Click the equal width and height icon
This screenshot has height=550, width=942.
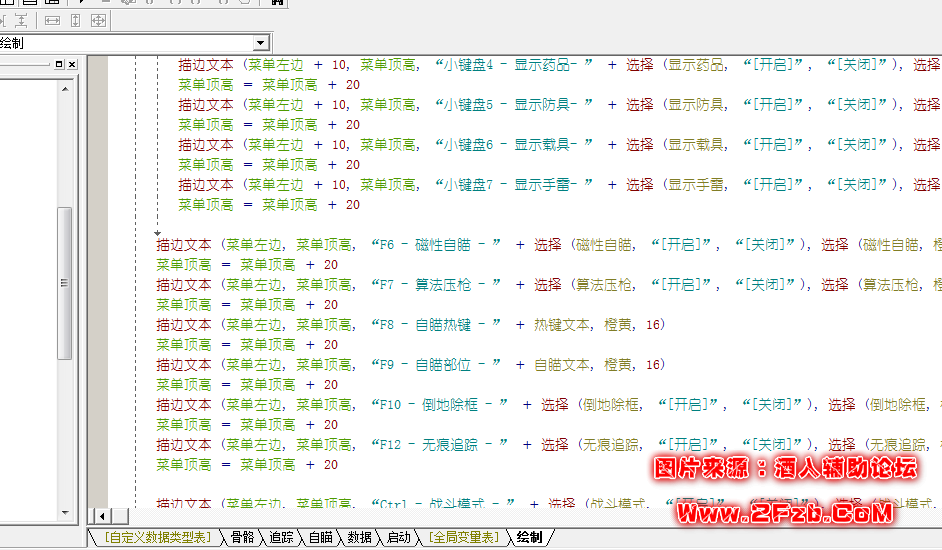[x=99, y=20]
